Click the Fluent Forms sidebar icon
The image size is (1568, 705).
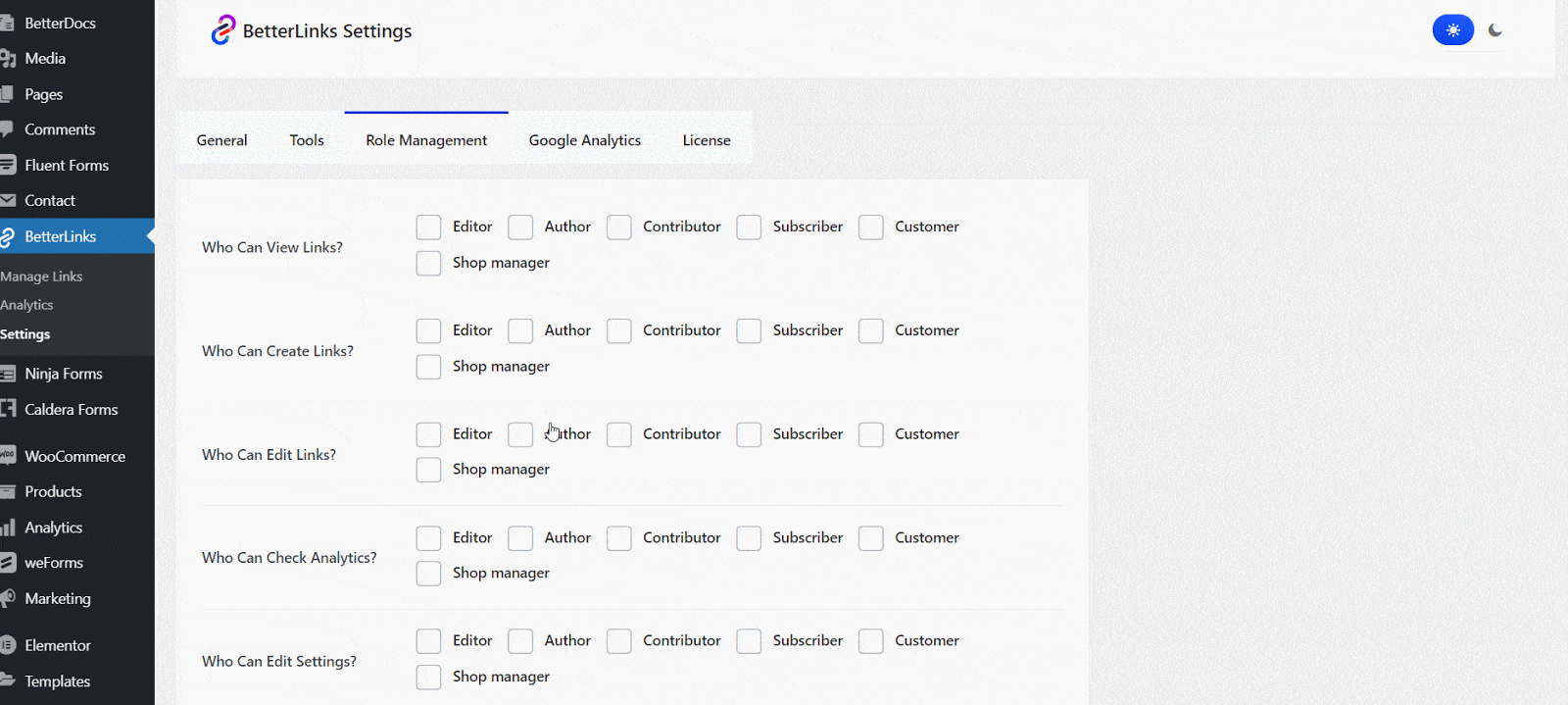pos(8,165)
